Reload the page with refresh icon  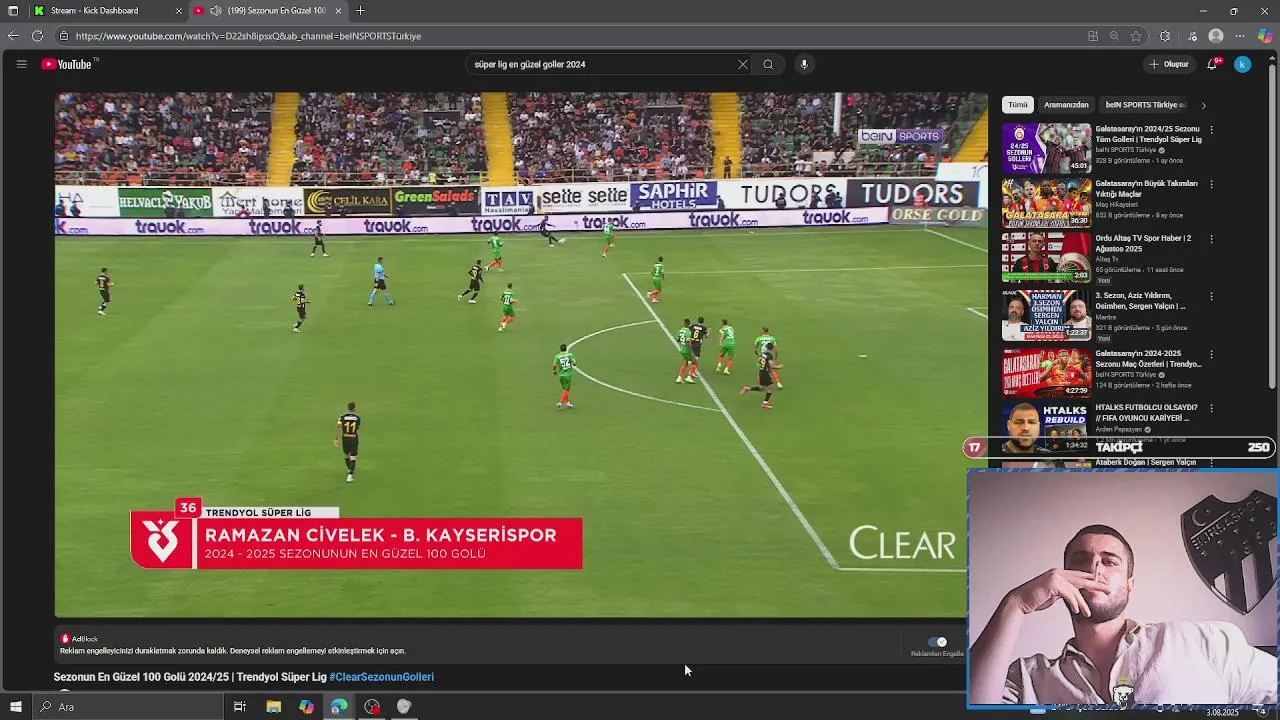[x=37, y=36]
